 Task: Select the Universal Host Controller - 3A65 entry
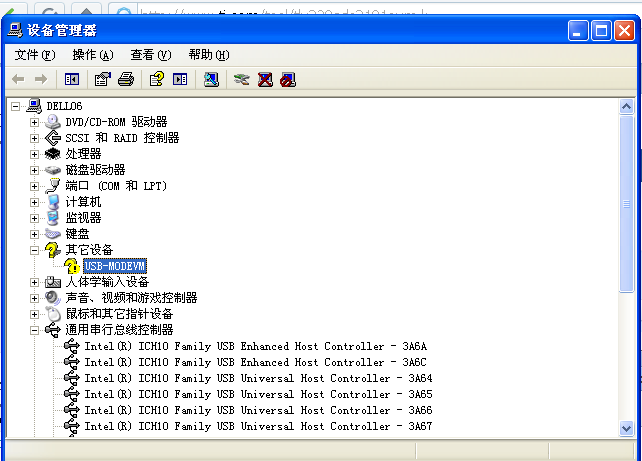click(258, 394)
